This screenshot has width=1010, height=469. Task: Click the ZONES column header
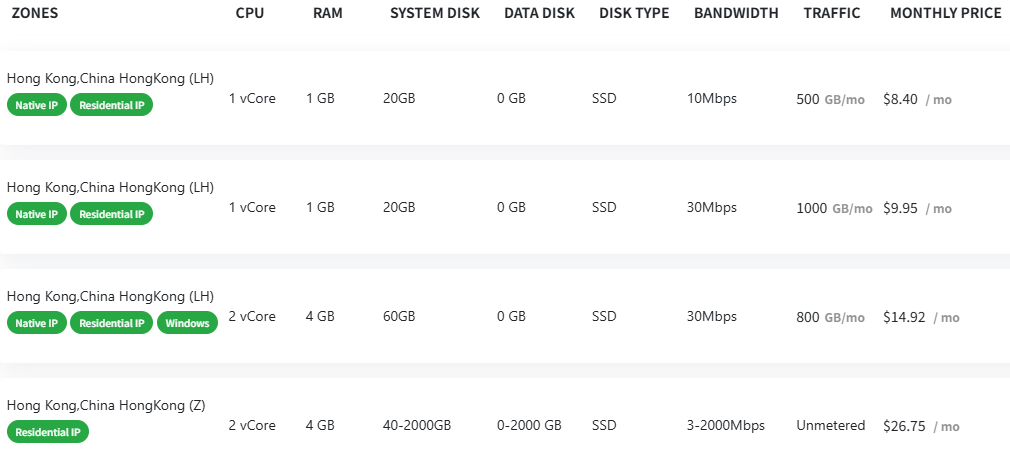[34, 14]
